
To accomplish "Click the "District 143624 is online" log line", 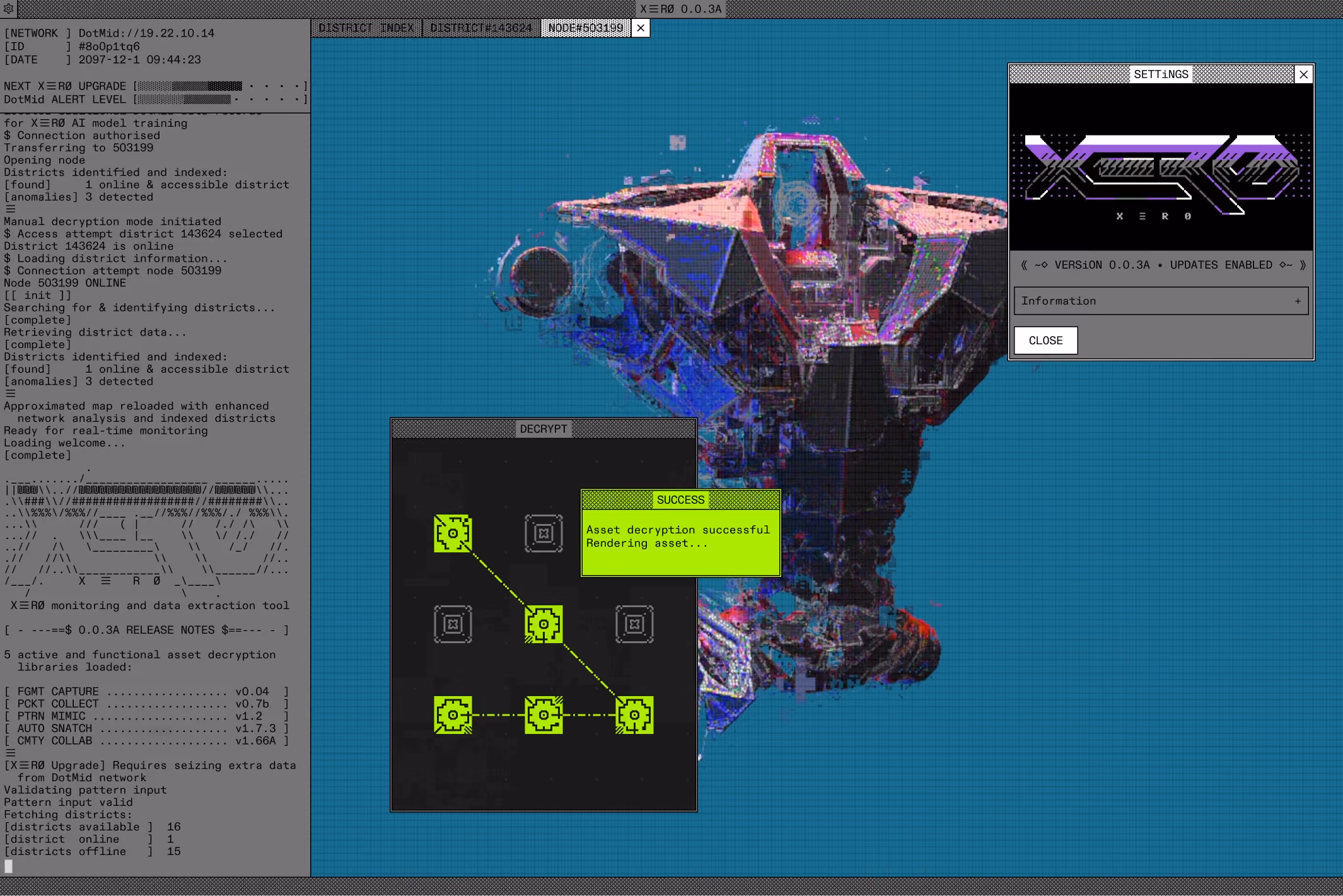I will (89, 247).
